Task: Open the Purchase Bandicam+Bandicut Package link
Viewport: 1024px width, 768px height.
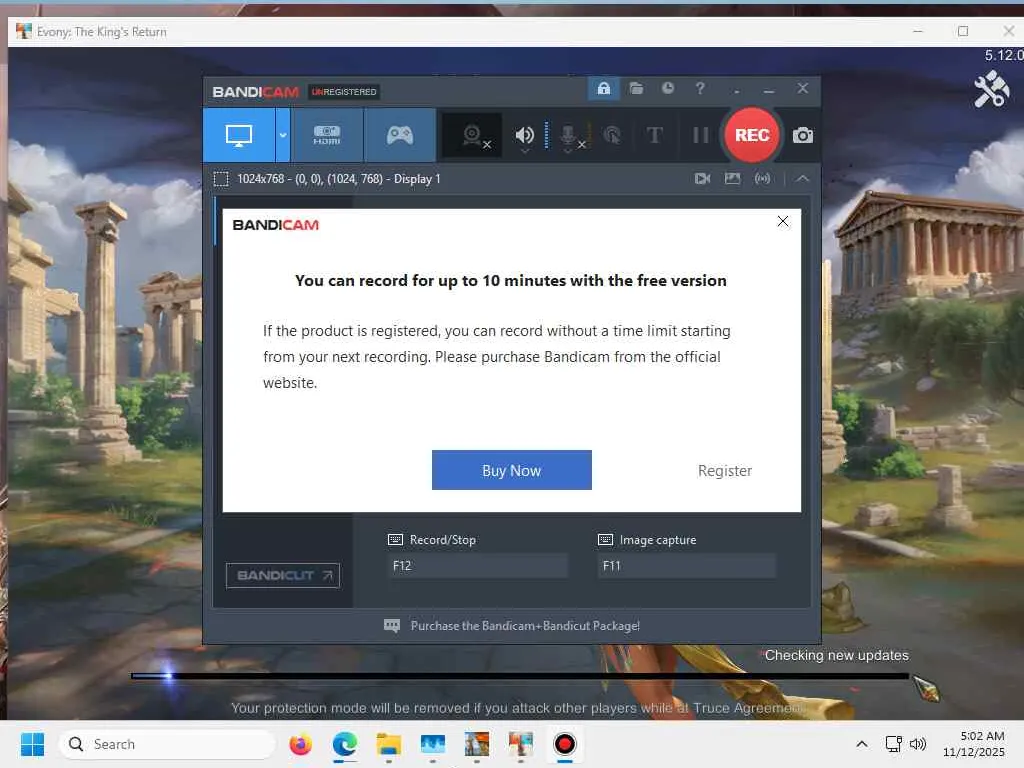Action: coord(525,626)
